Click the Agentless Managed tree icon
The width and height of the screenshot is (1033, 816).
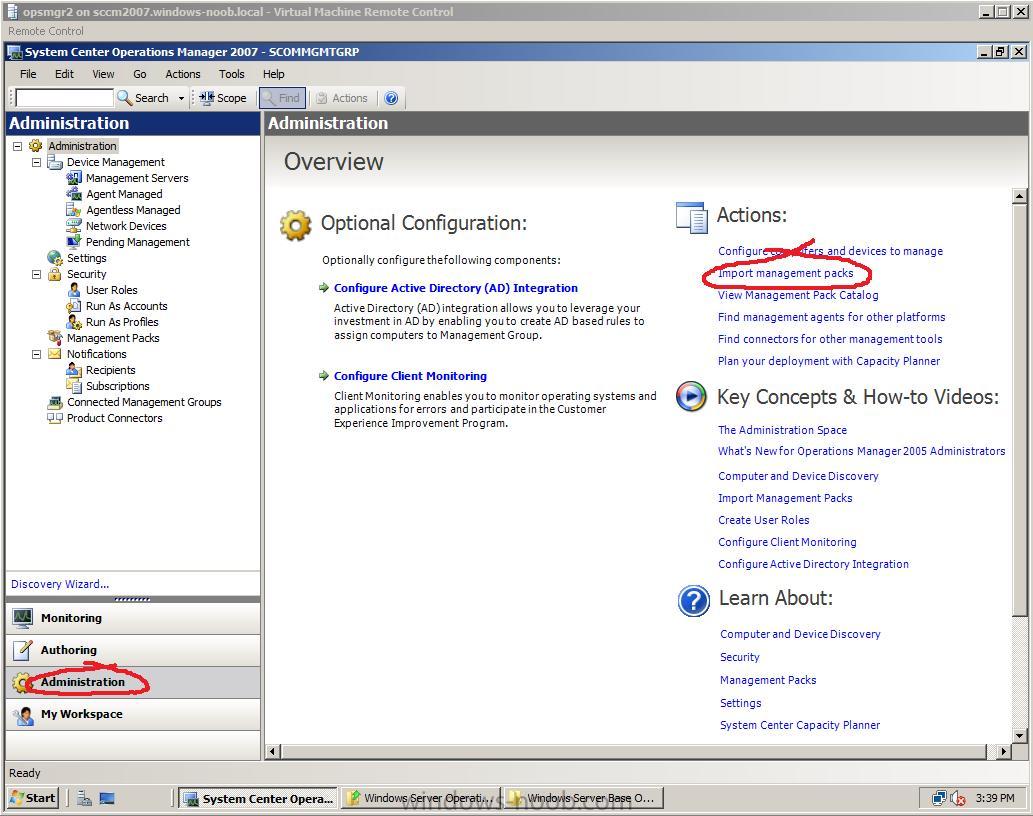click(x=74, y=209)
